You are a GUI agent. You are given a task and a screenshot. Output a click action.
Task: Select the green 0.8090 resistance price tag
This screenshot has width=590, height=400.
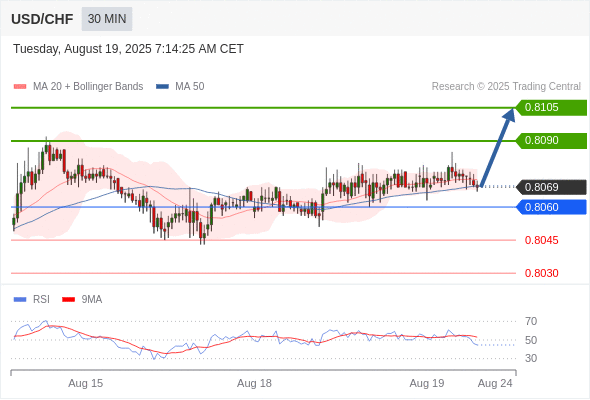pos(551,141)
